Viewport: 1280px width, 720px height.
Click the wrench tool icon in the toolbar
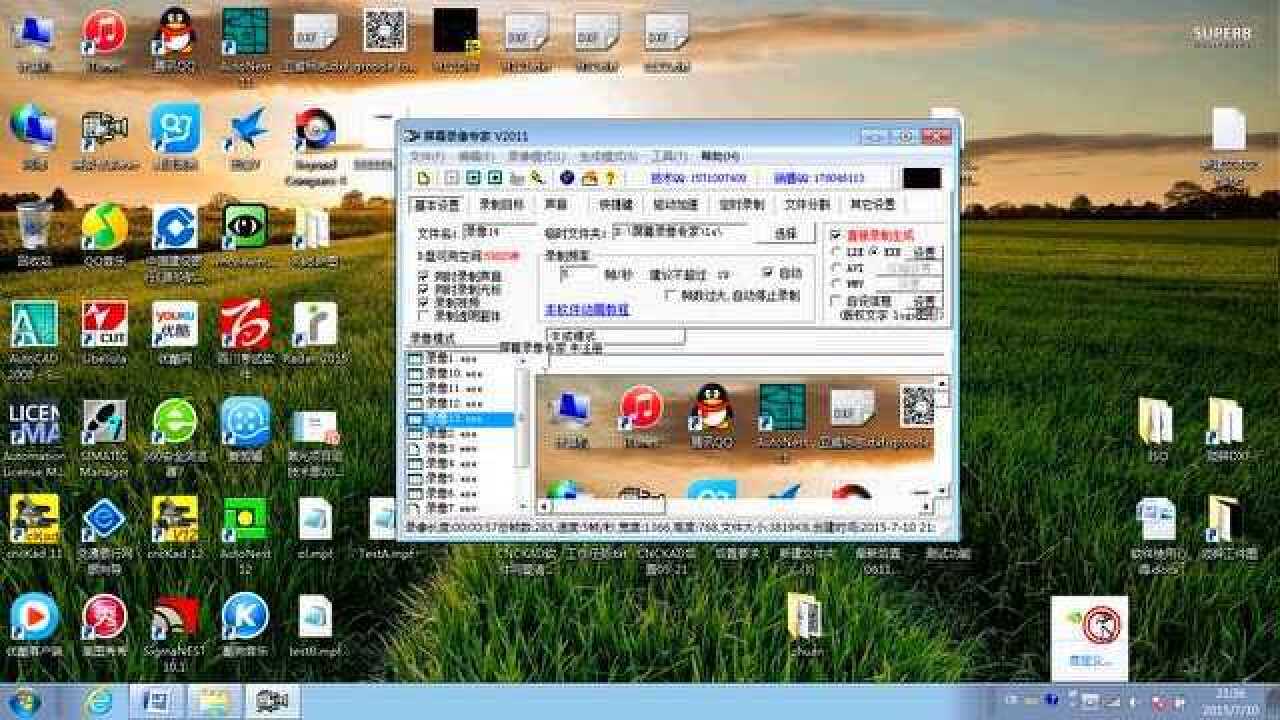pos(537,177)
